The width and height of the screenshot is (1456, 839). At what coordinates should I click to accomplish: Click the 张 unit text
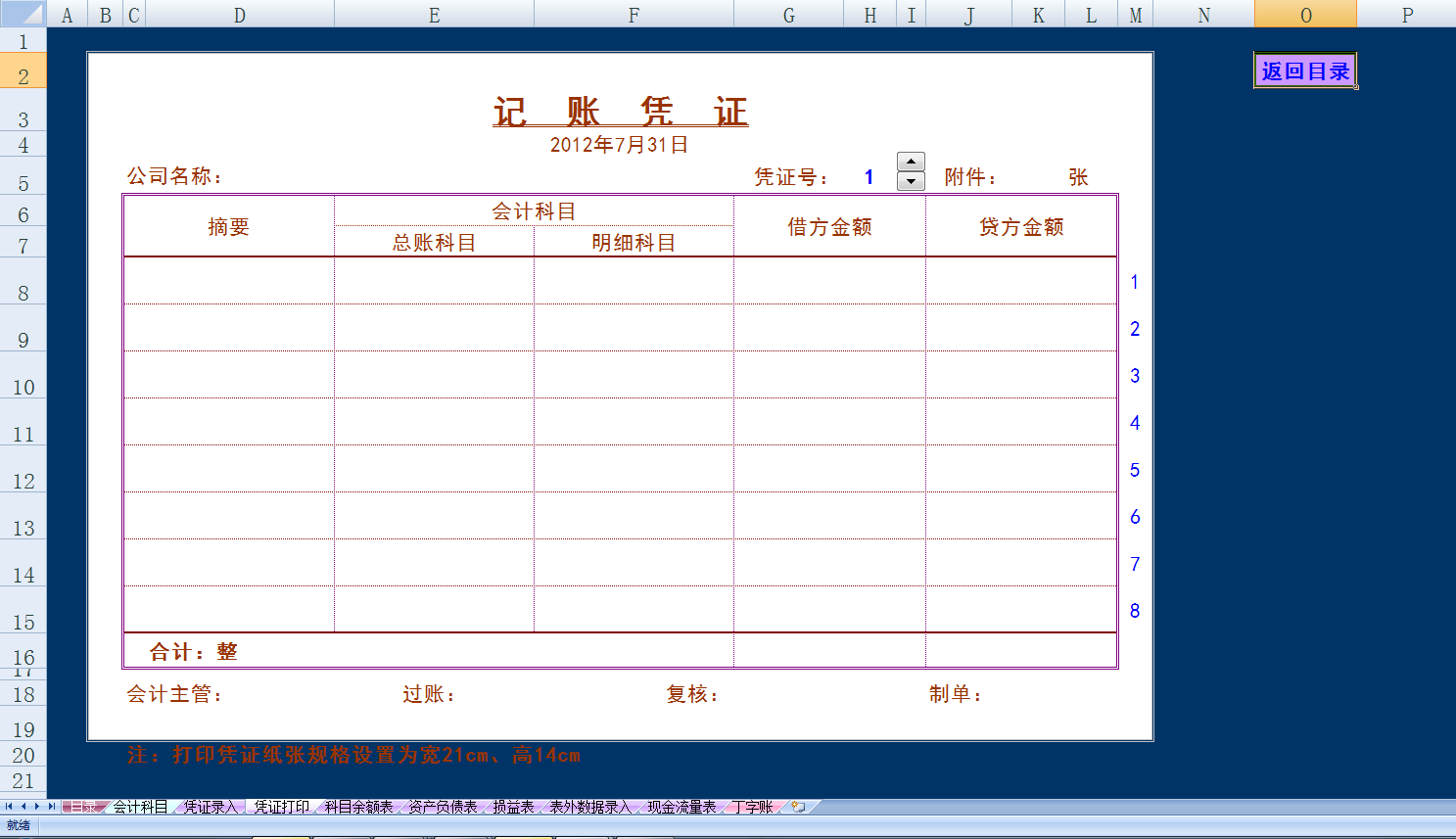(x=1078, y=177)
